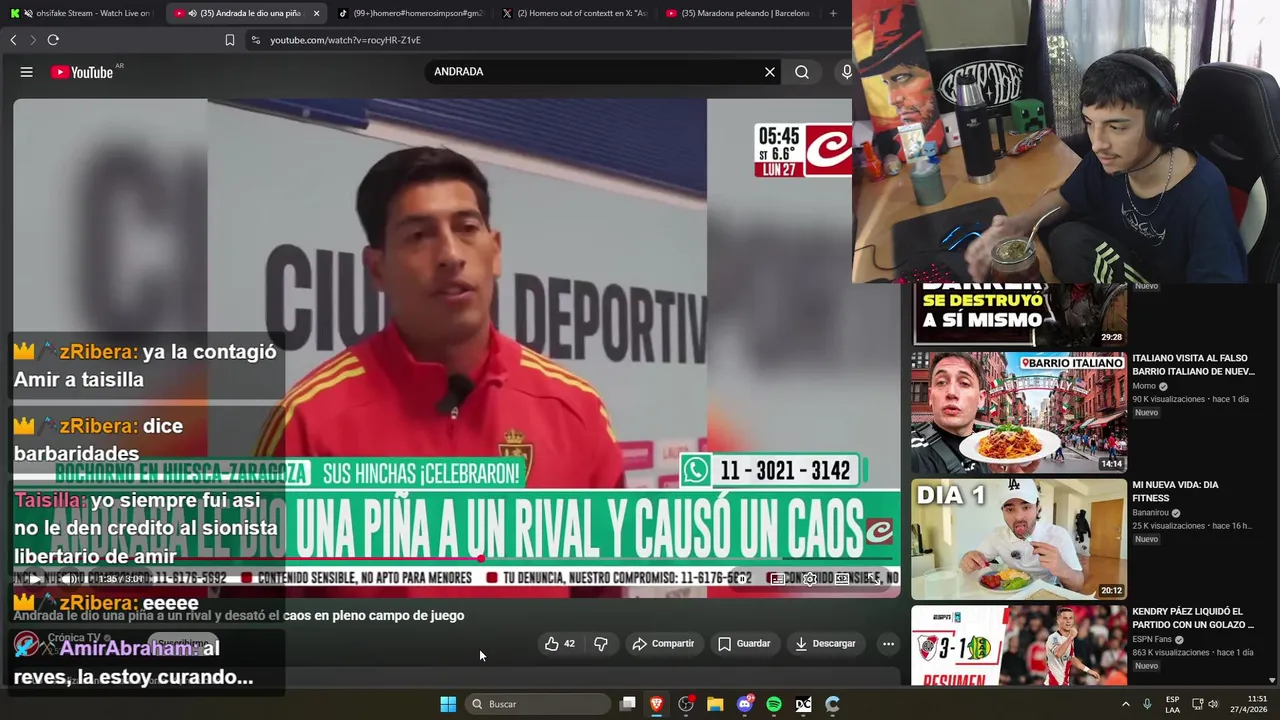Close the Andrada le dio una piña tab

click(x=317, y=13)
